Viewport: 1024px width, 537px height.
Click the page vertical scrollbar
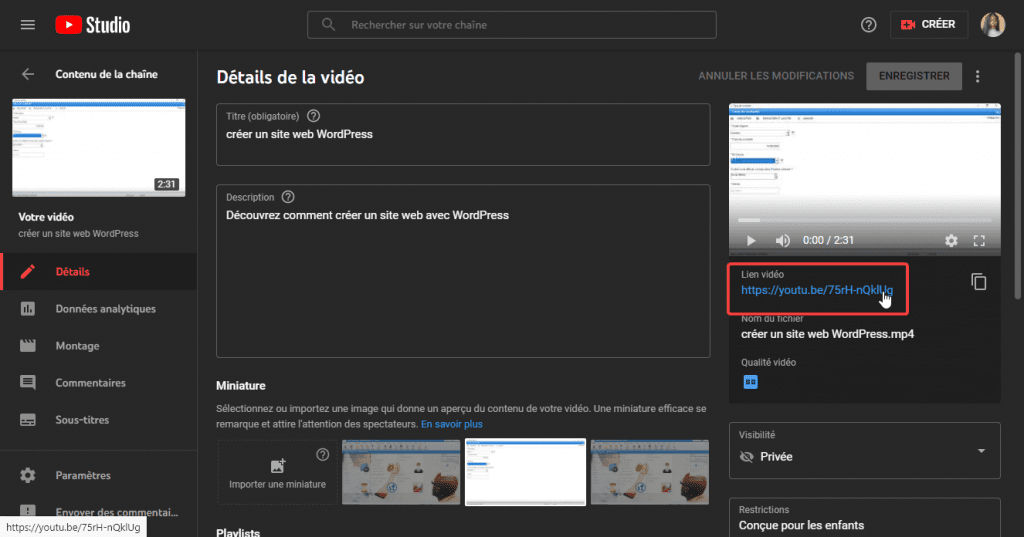coord(1017,176)
